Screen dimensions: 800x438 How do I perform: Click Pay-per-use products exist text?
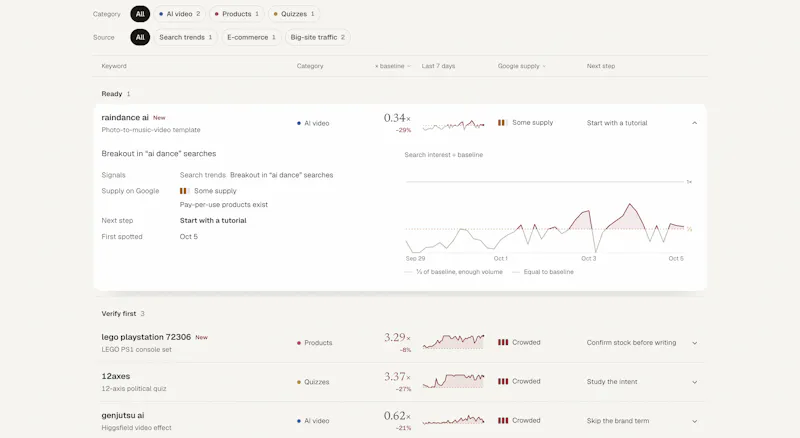(223, 205)
